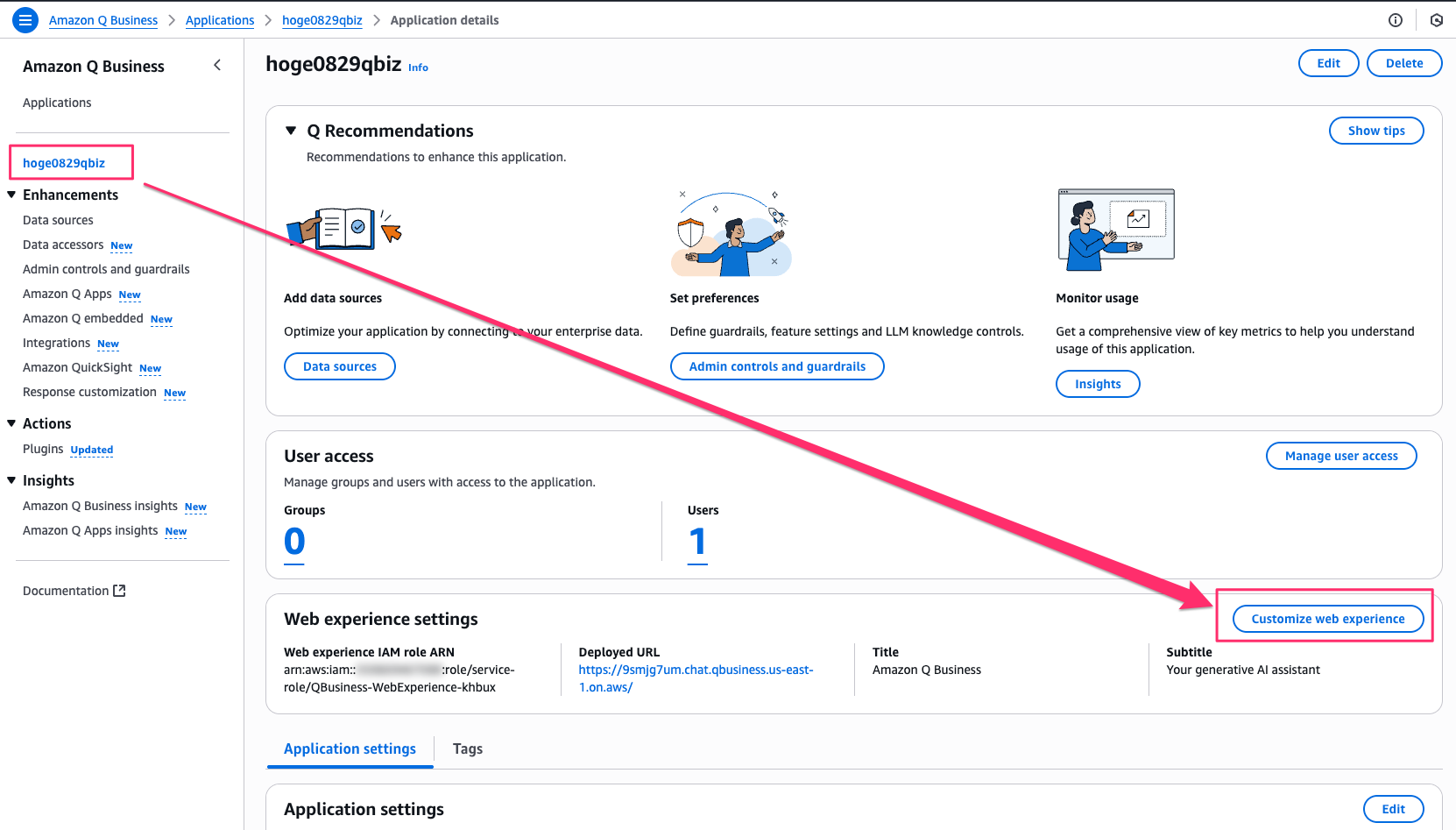Click the Web experience IAM role ARN value
This screenshot has height=830, width=1456.
pyautogui.click(x=399, y=678)
